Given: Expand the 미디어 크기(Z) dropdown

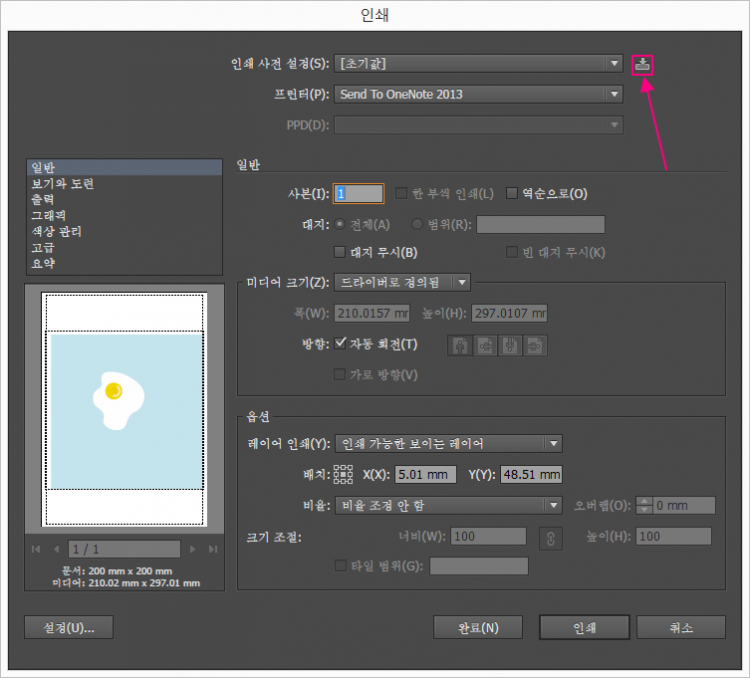Looking at the screenshot, I should point(402,283).
